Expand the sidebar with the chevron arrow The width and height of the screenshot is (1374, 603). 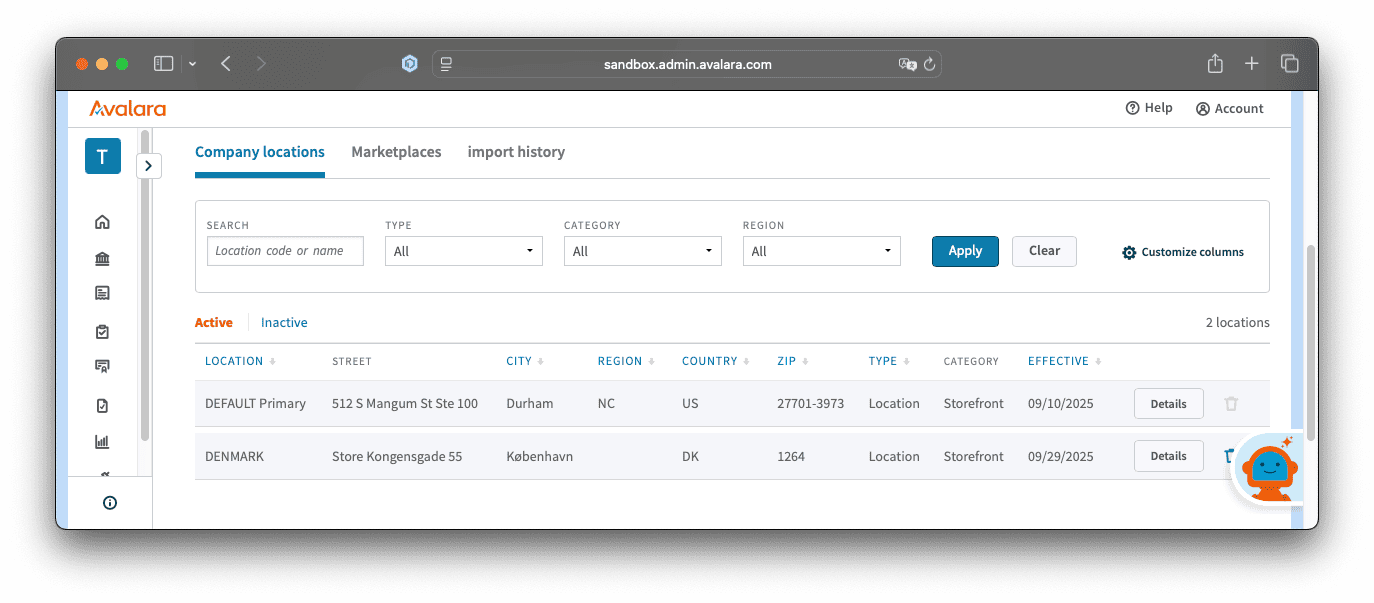[x=148, y=166]
